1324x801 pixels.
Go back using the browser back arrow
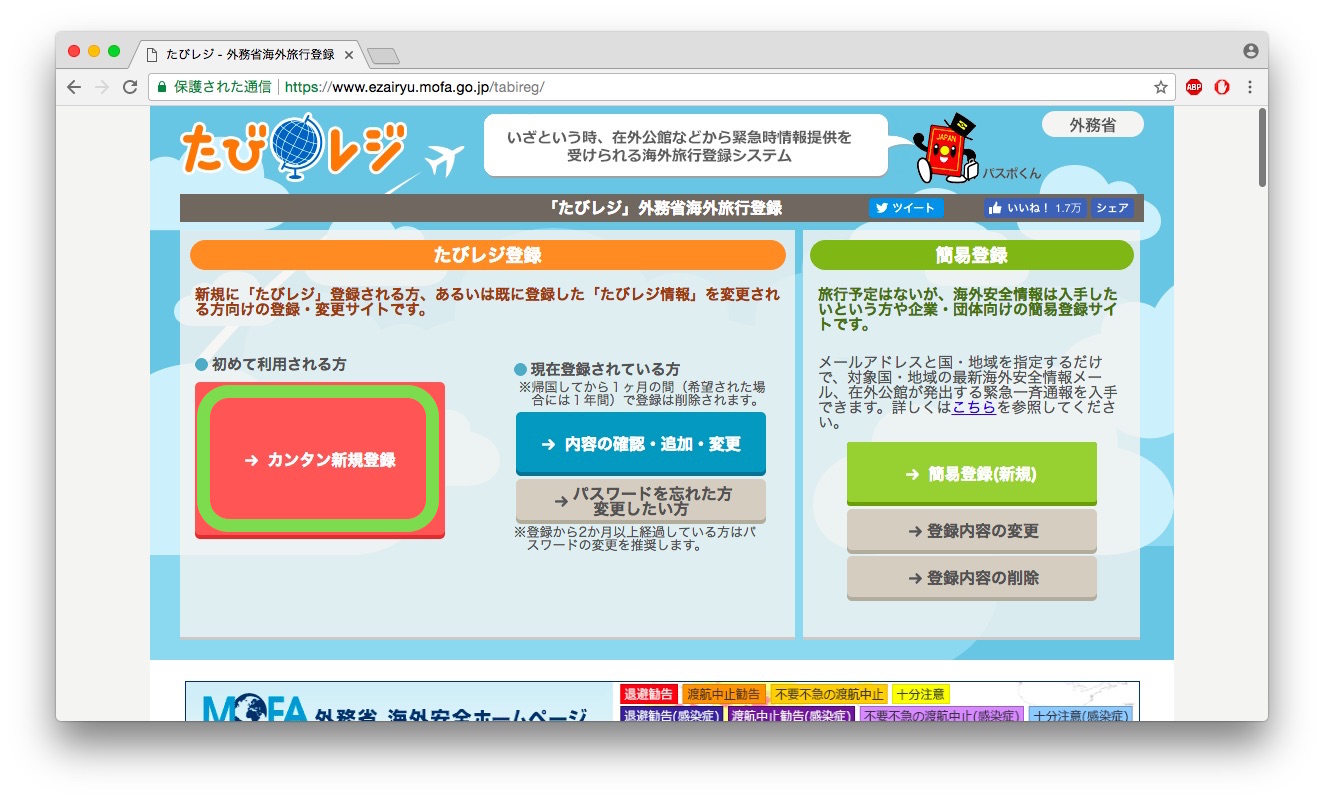(74, 87)
